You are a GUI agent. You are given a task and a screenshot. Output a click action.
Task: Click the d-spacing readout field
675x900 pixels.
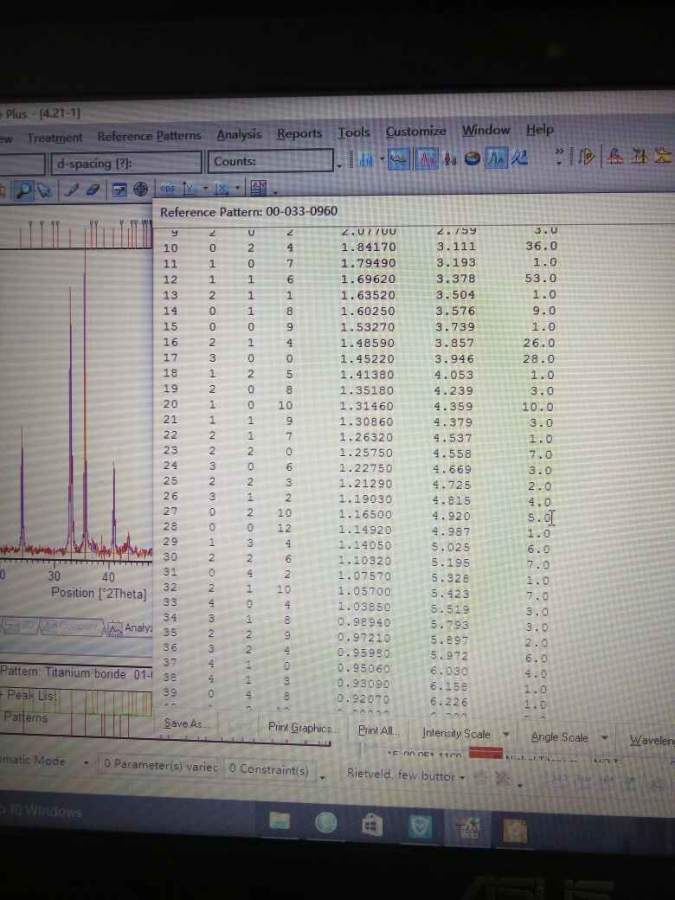click(x=126, y=163)
